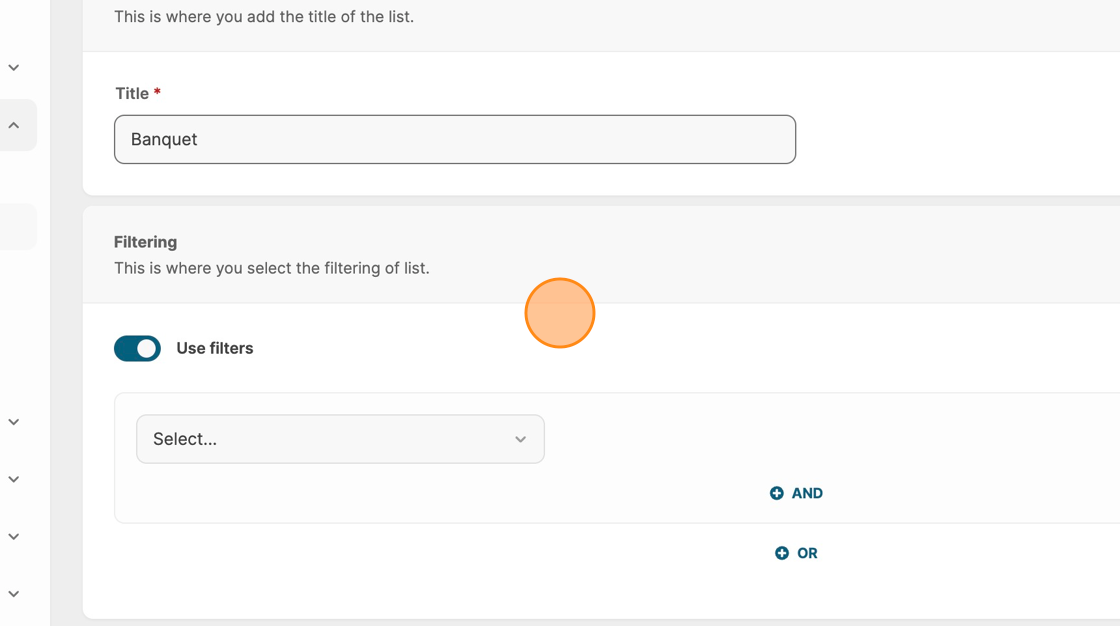Viewport: 1120px width, 626px height.
Task: Click the filtering of list description text
Action: click(x=271, y=268)
